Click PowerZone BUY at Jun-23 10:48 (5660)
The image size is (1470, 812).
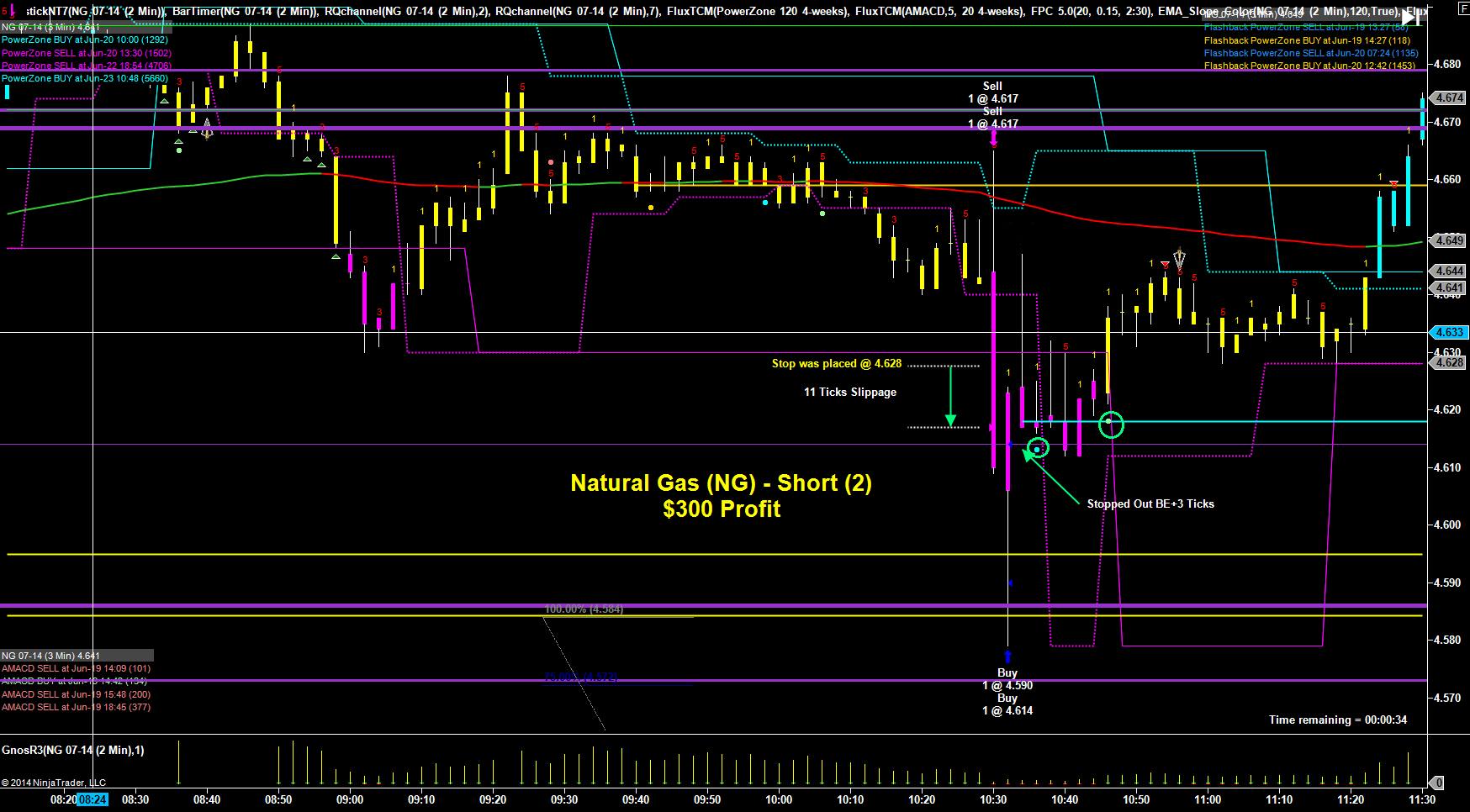[x=85, y=78]
